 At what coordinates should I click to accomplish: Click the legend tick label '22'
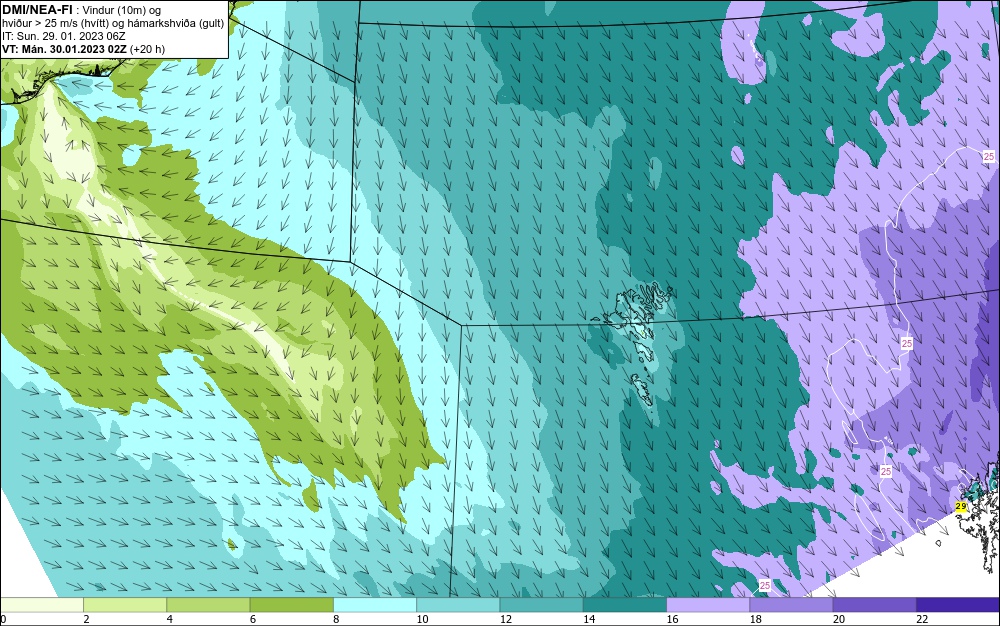pyautogui.click(x=922, y=619)
